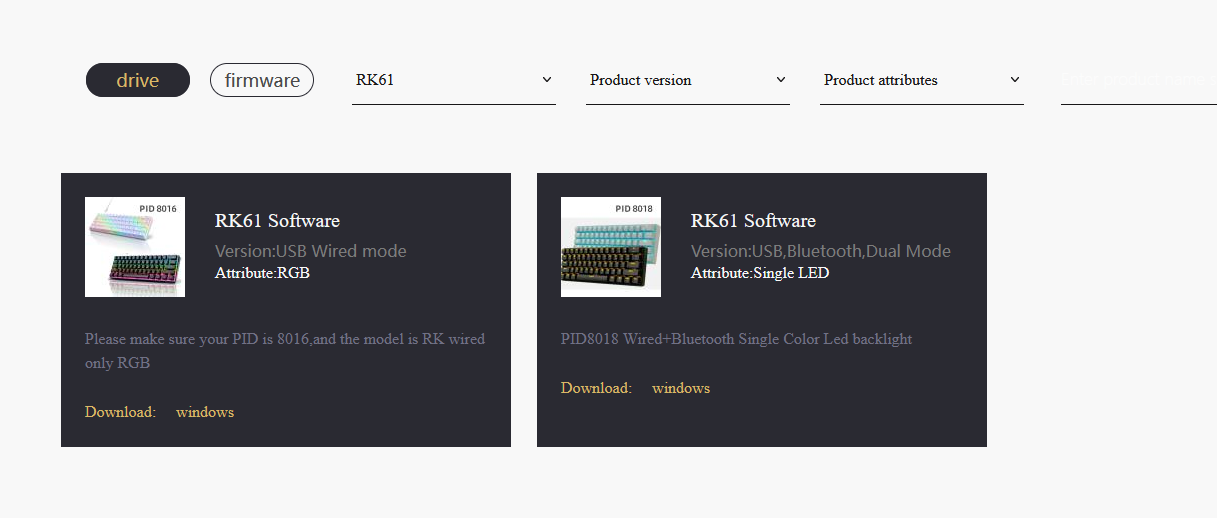This screenshot has width=1217, height=518.
Task: Click the product name search field
Action: [1139, 80]
